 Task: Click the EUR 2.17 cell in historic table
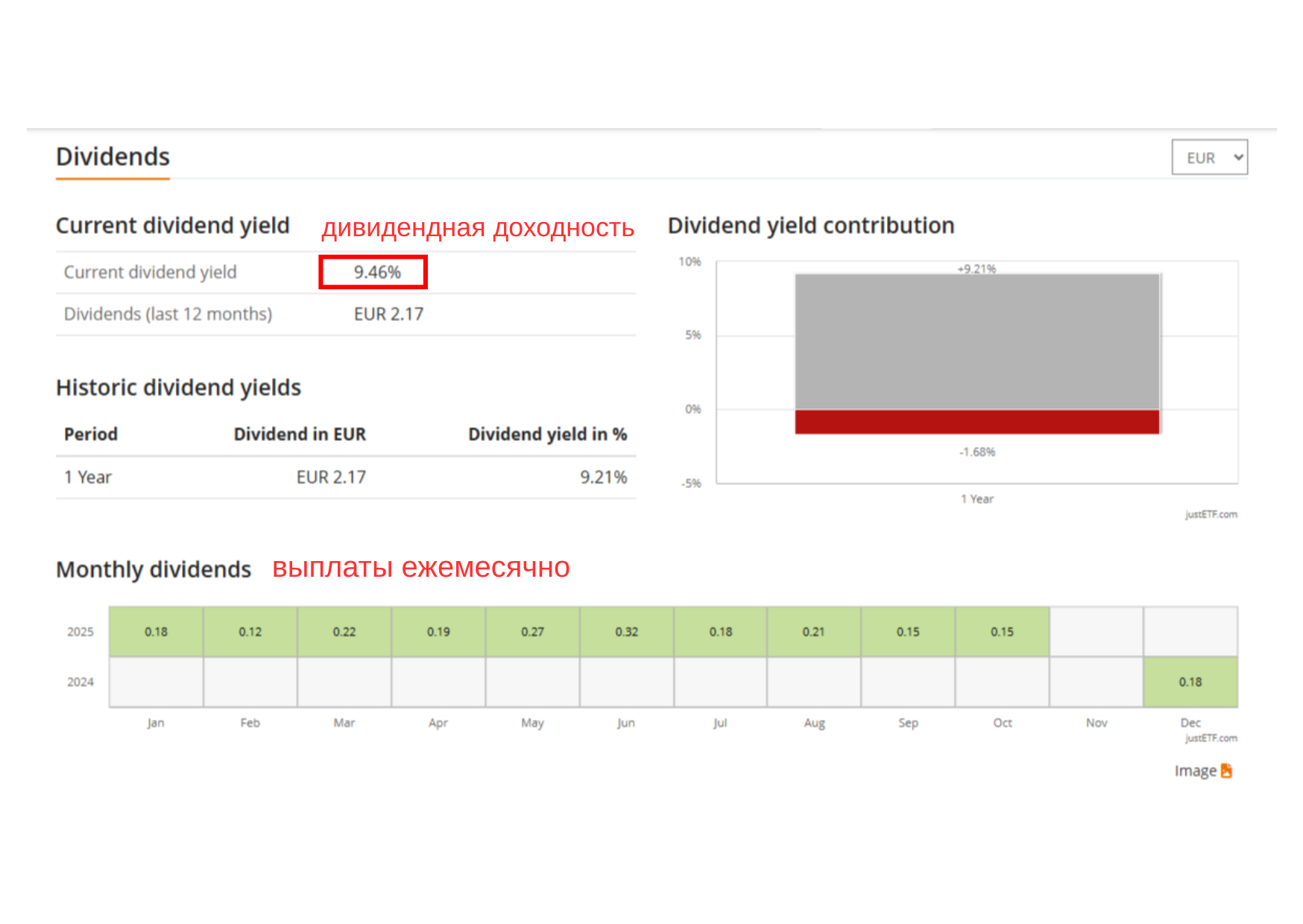tap(331, 478)
